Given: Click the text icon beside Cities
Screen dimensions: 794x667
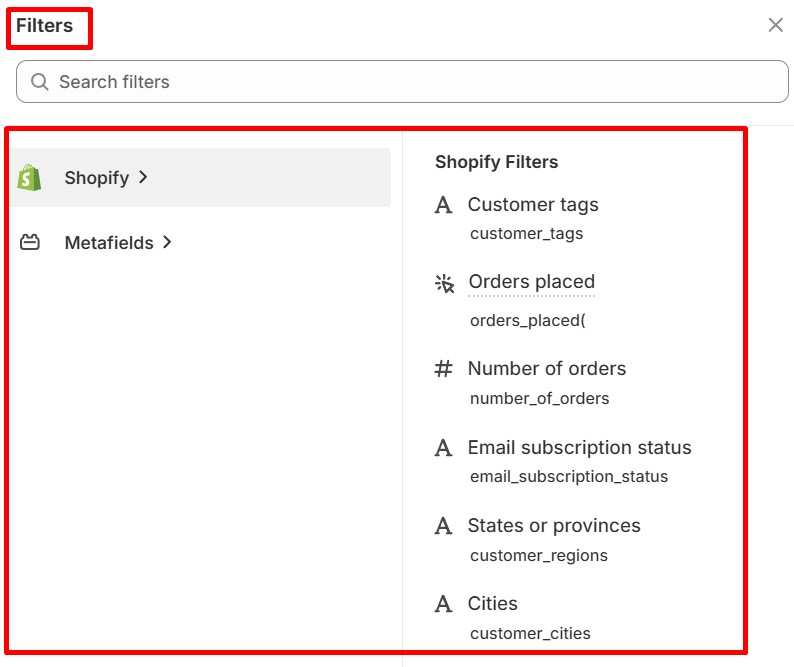Looking at the screenshot, I should click(444, 604).
